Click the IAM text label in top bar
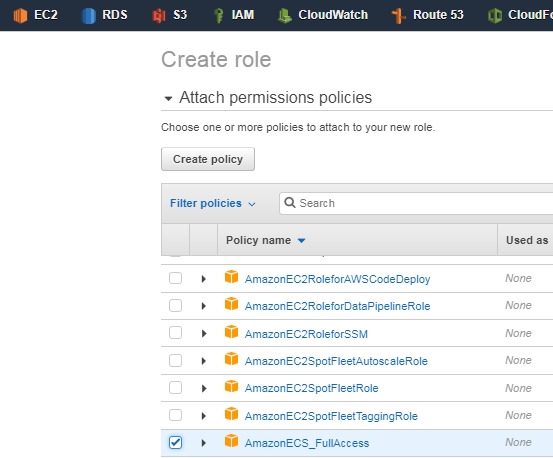The image size is (553, 458). (x=243, y=15)
